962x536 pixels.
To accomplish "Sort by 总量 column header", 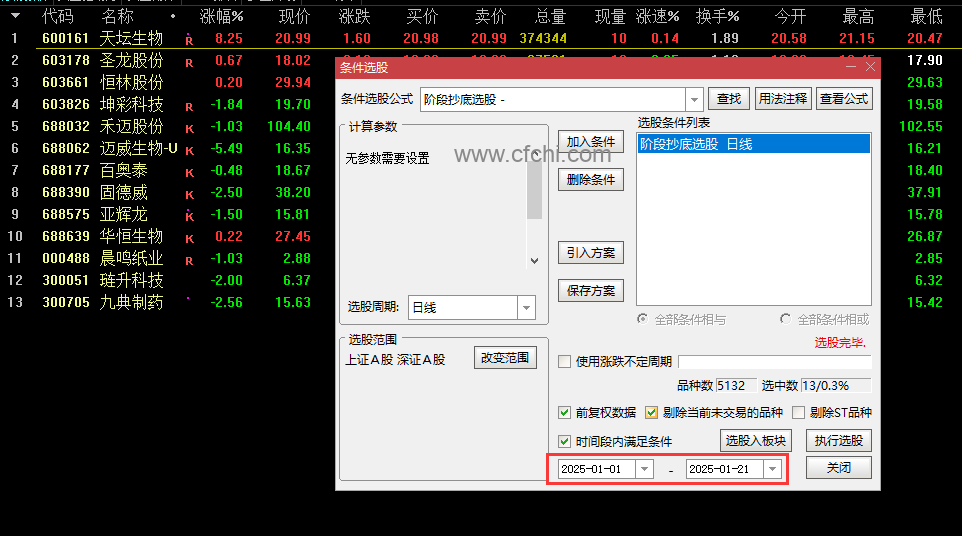I will [550, 17].
